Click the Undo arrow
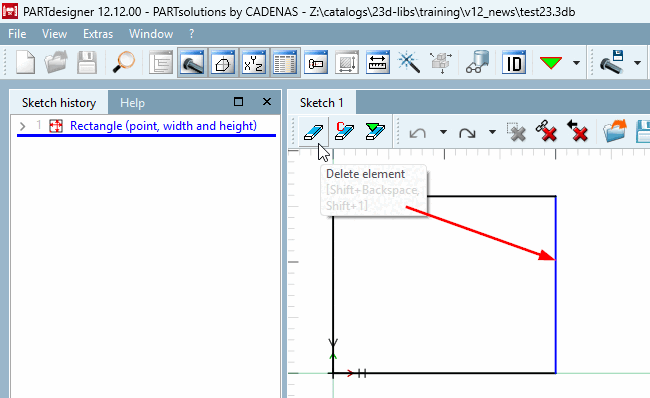Screen dimensions: 650x398 [418, 133]
